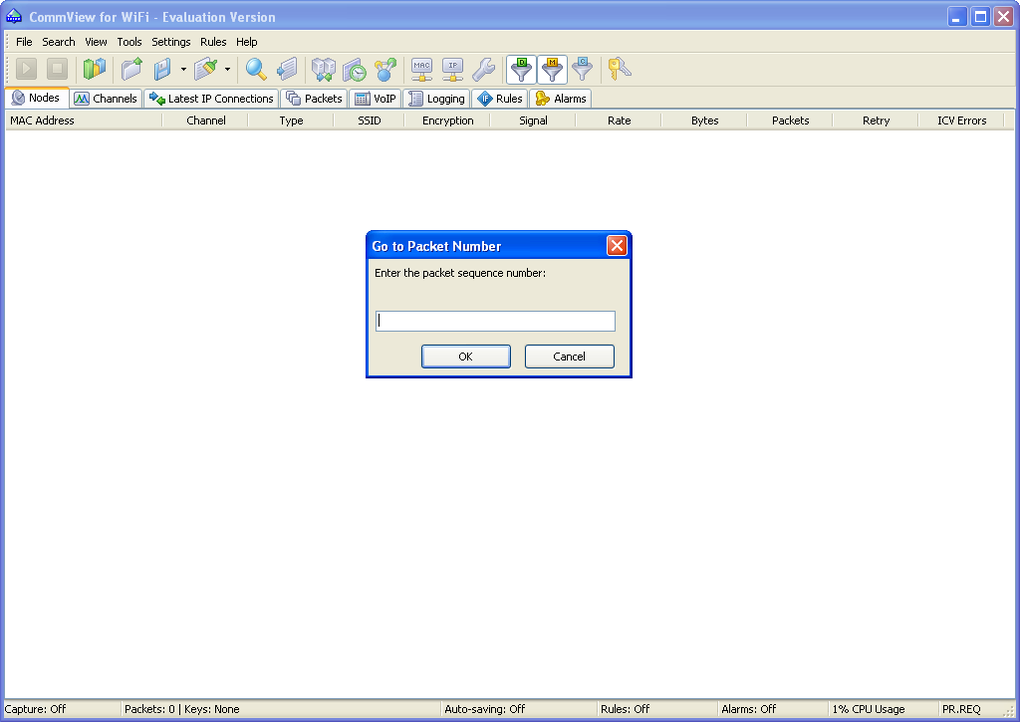The image size is (1020, 722).
Task: Switch to the Logging tab
Action: pyautogui.click(x=436, y=98)
